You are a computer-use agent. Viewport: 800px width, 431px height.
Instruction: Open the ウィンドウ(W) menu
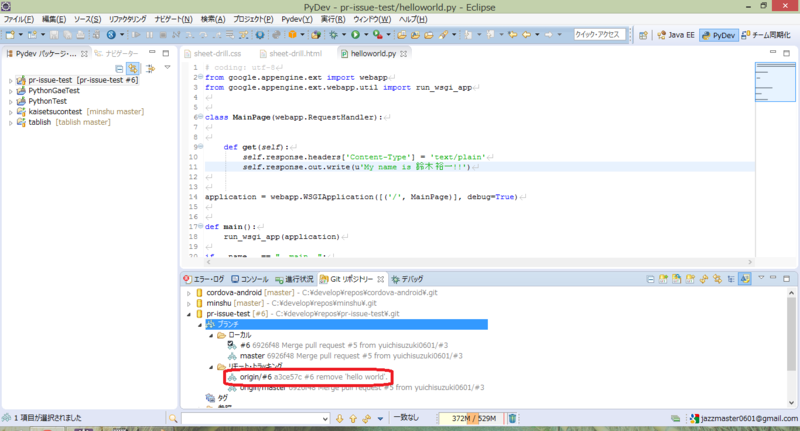(372, 19)
